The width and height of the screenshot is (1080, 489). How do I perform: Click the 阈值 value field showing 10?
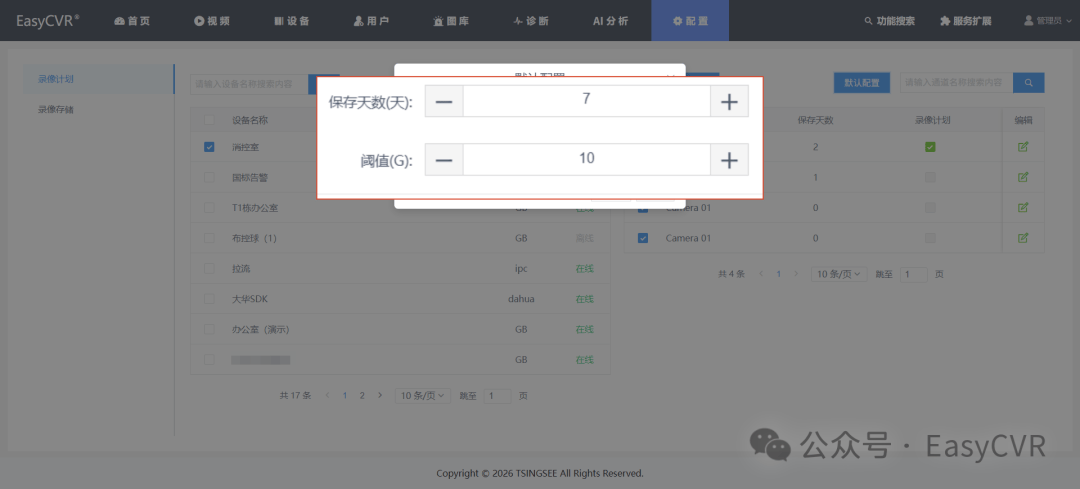pos(586,160)
